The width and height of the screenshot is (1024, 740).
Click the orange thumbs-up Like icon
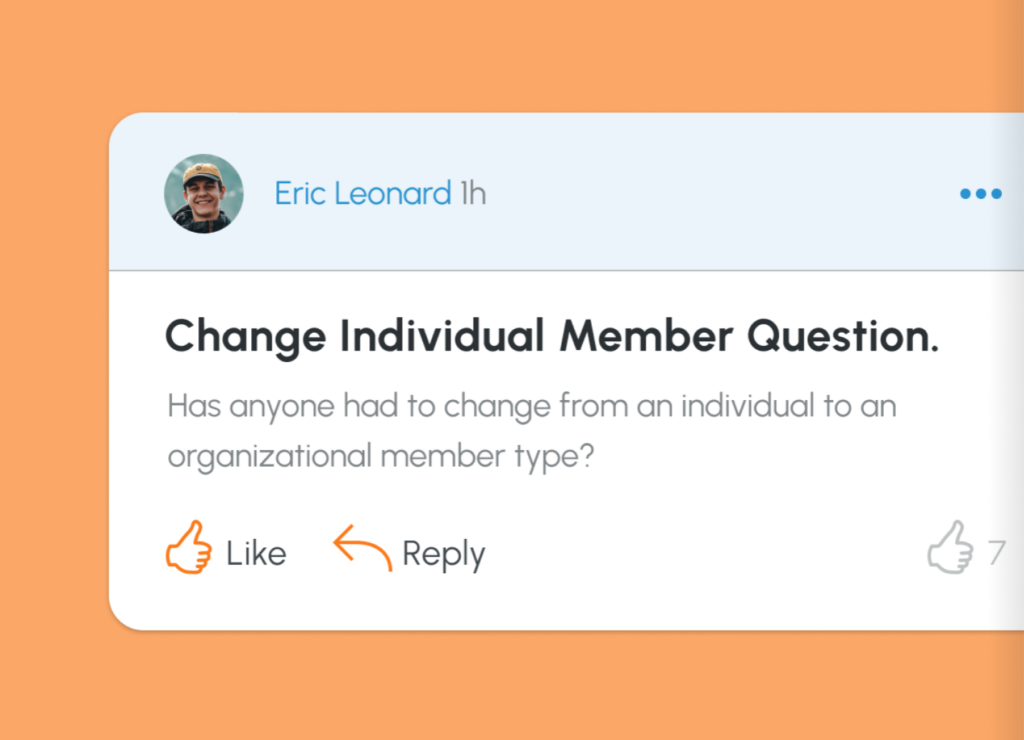(x=189, y=547)
